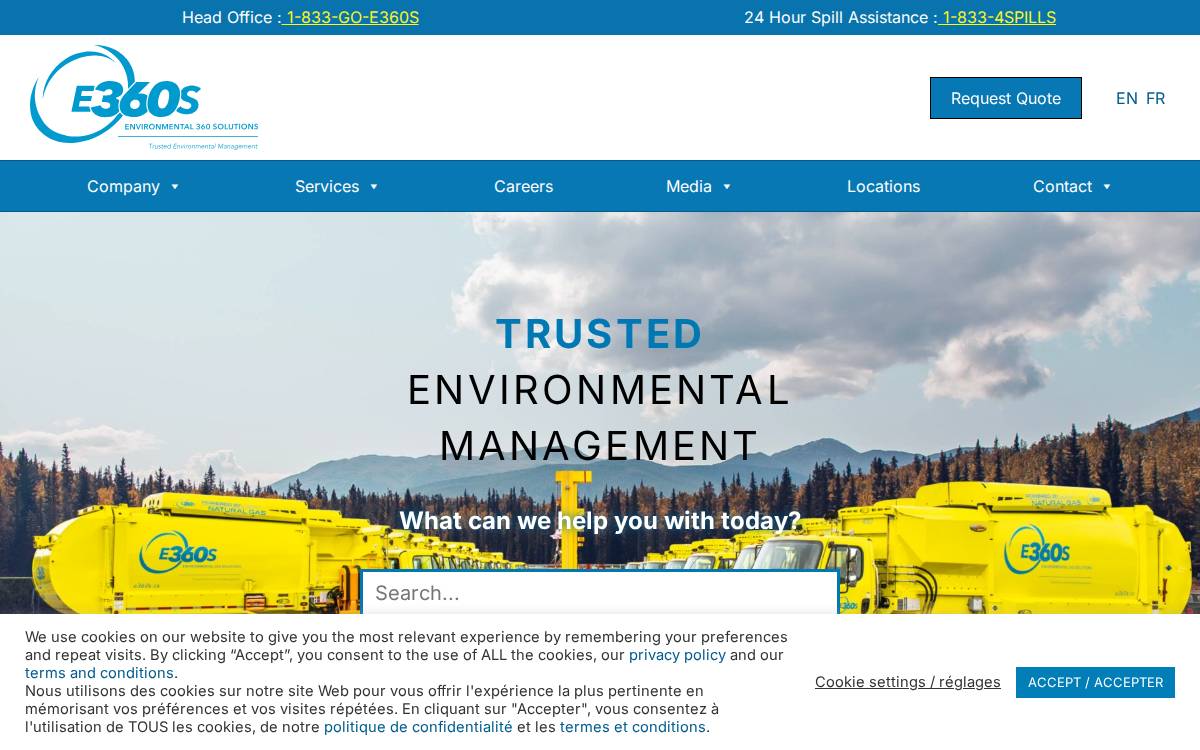
Task: Click 'What can we help you with today?' text
Action: tap(600, 520)
